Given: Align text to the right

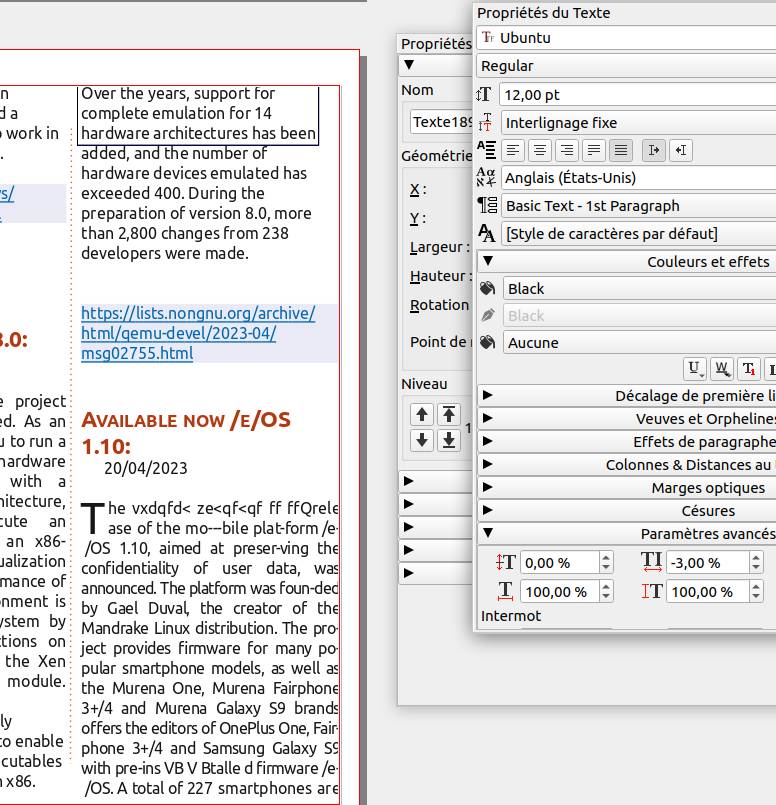Looking at the screenshot, I should click(568, 150).
